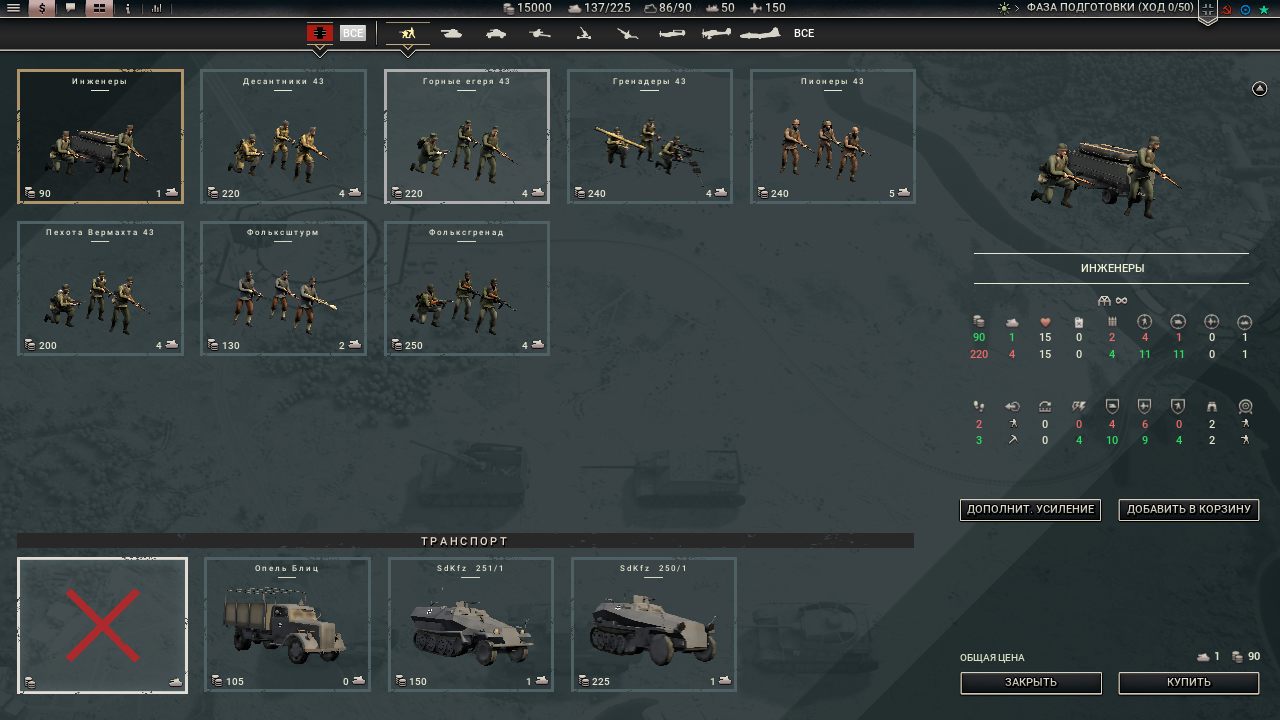Select the fighter plane category icon
Image resolution: width=1280 pixels, height=720 pixels.
[672, 33]
